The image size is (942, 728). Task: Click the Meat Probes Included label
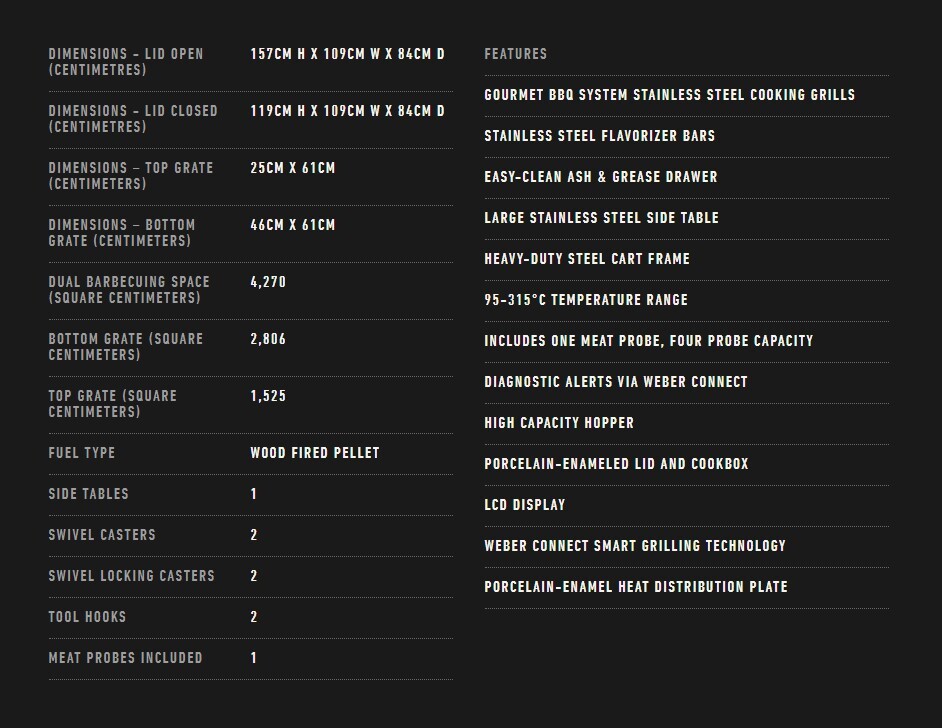(x=125, y=658)
